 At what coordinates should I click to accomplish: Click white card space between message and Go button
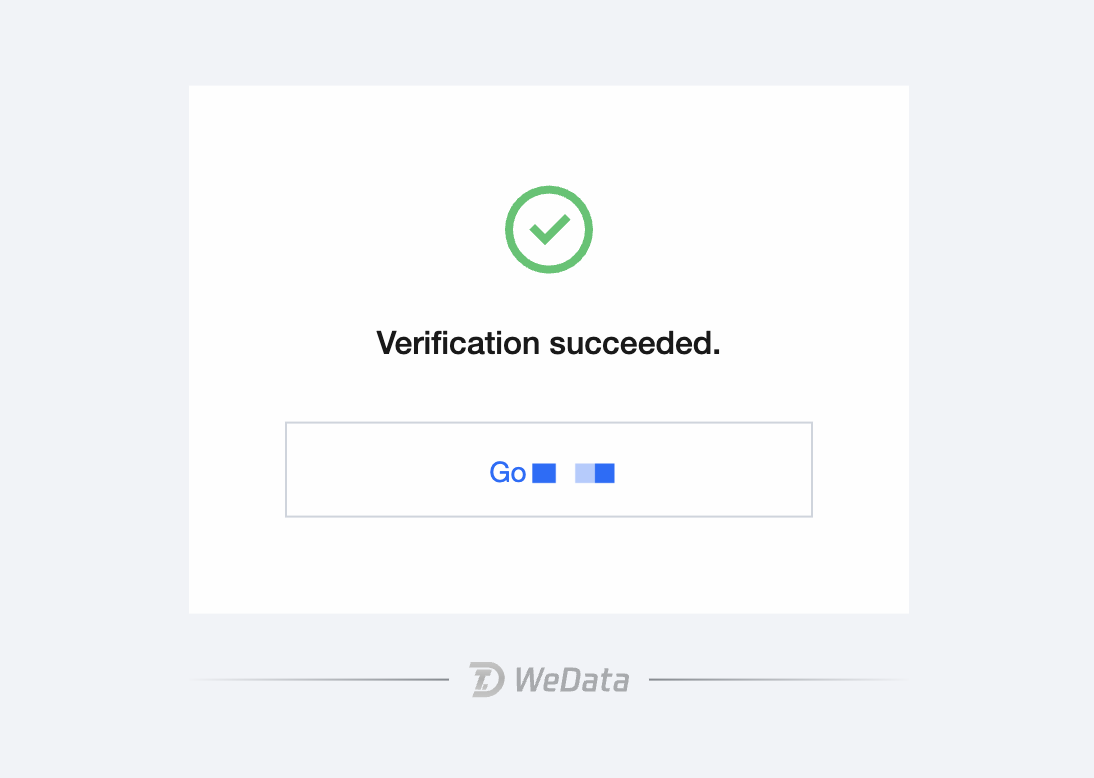549,392
